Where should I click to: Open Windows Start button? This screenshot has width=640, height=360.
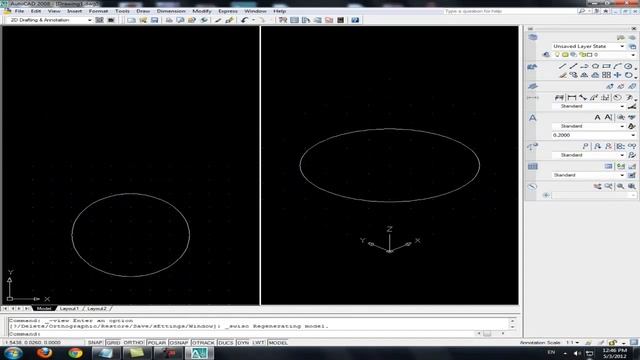tap(13, 353)
